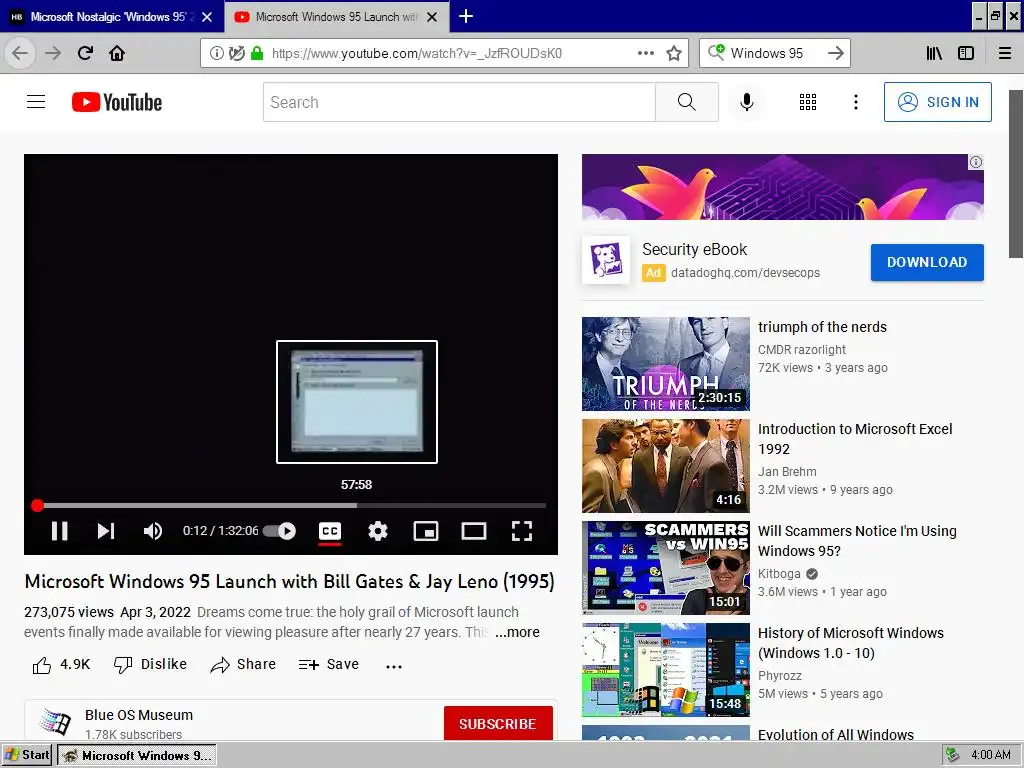1024x768 pixels.
Task: Open a new browser tab
Action: coord(466,16)
